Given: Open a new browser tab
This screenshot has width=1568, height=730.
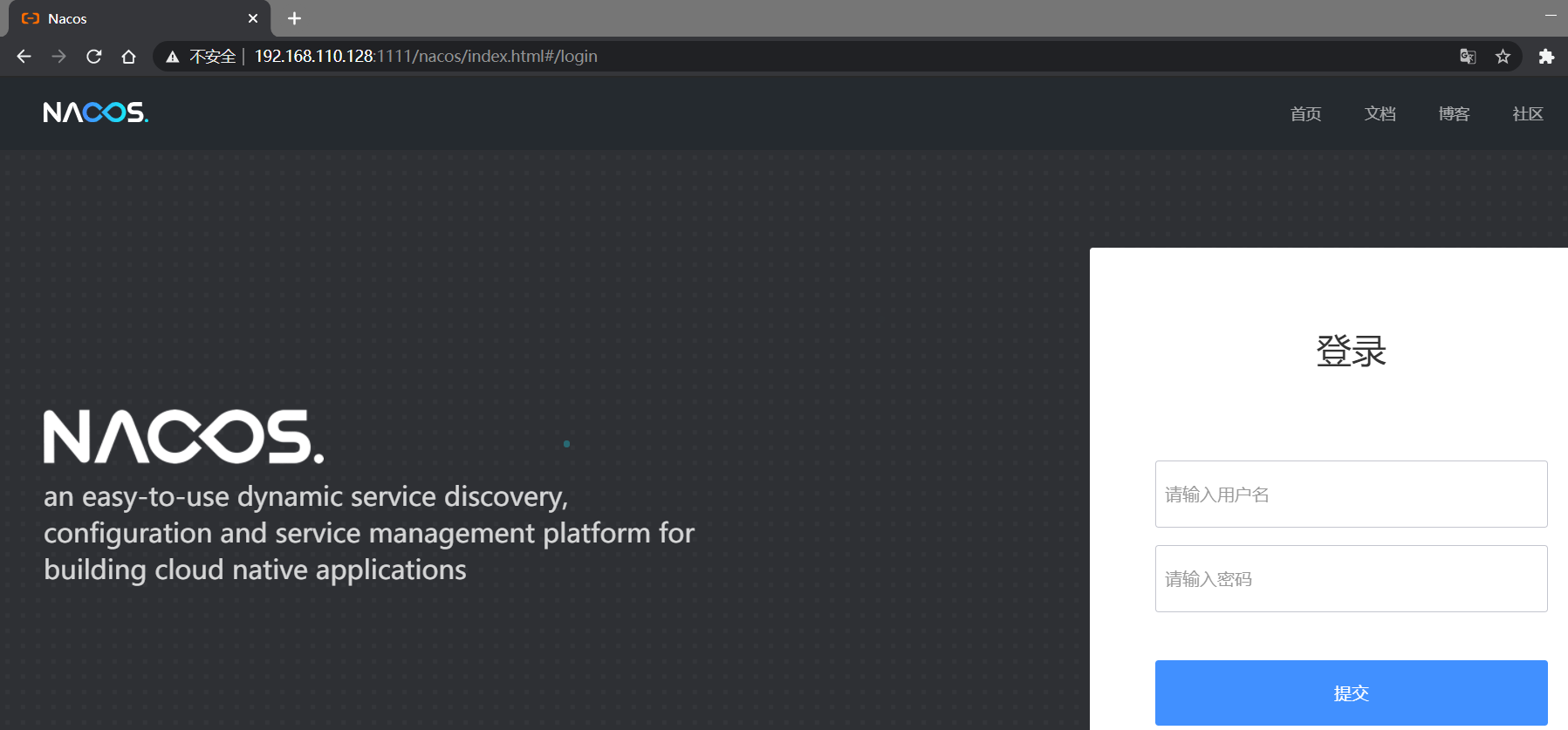Looking at the screenshot, I should (x=294, y=18).
